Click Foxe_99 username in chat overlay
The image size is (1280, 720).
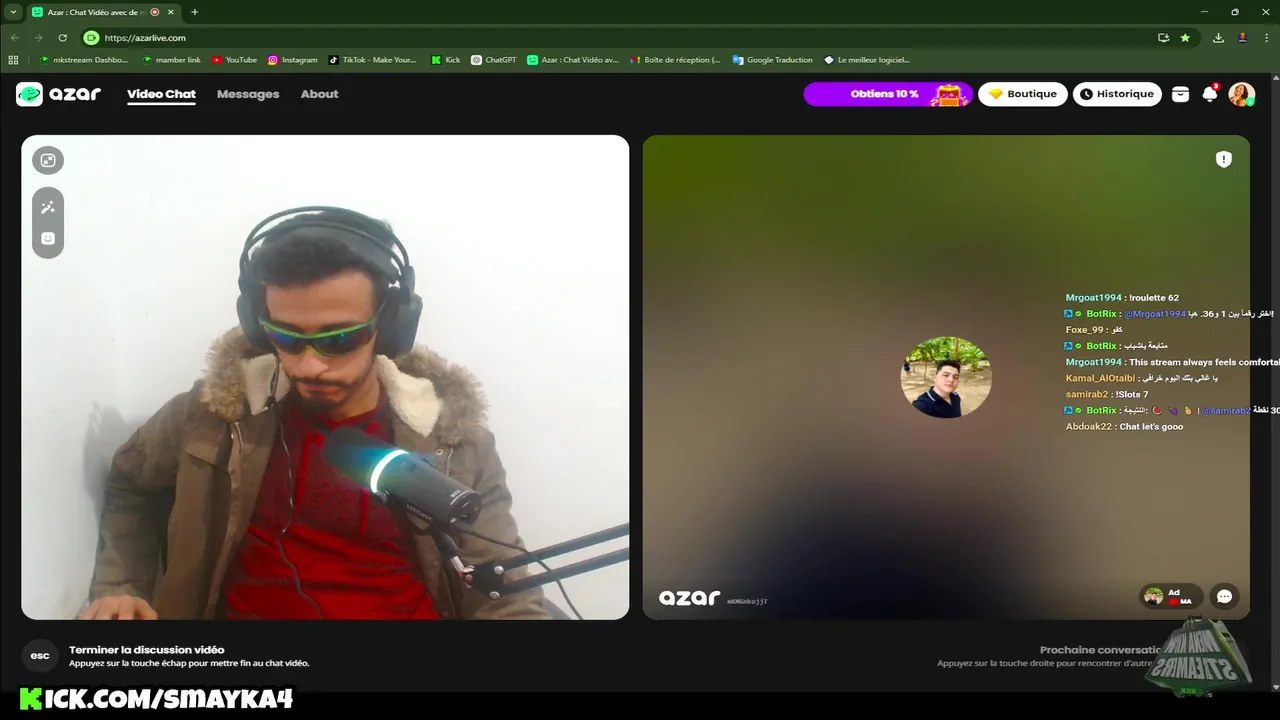[1084, 330]
